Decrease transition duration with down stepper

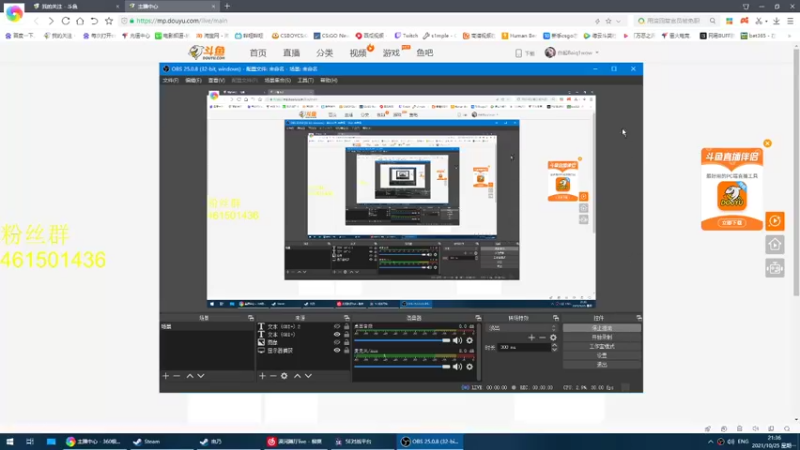click(554, 349)
